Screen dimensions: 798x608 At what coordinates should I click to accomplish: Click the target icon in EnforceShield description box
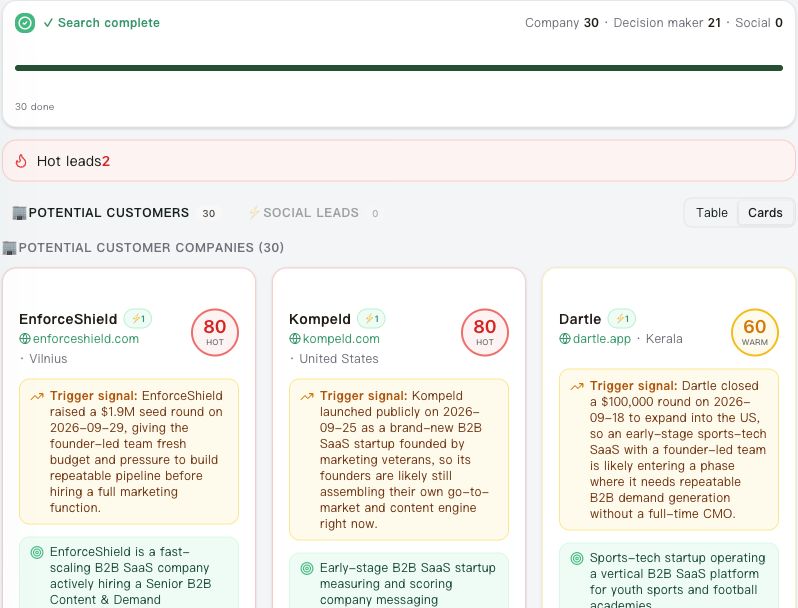coord(37,552)
